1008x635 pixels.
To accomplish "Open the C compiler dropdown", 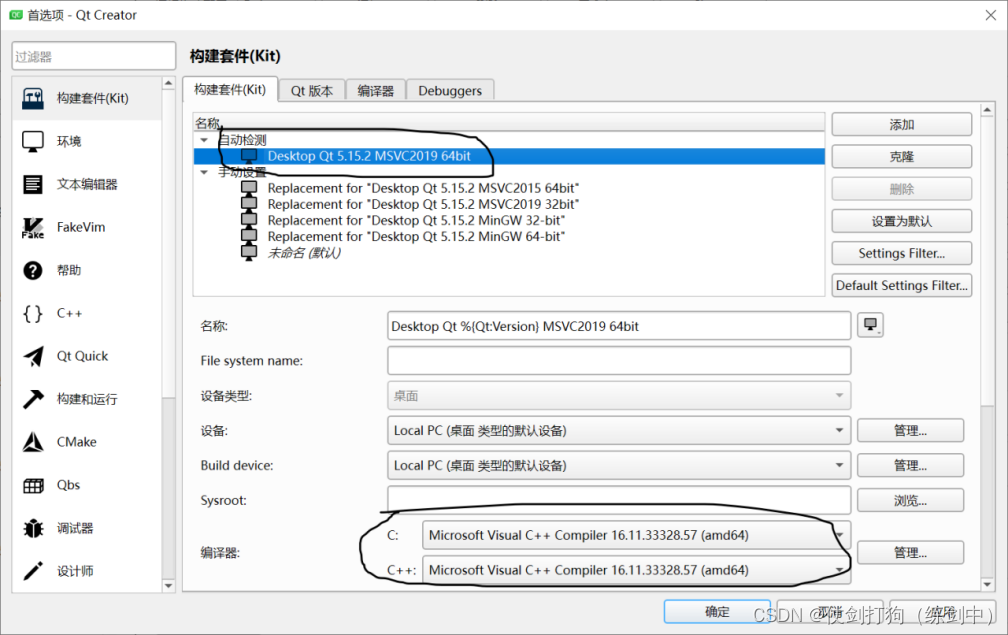I will point(636,535).
